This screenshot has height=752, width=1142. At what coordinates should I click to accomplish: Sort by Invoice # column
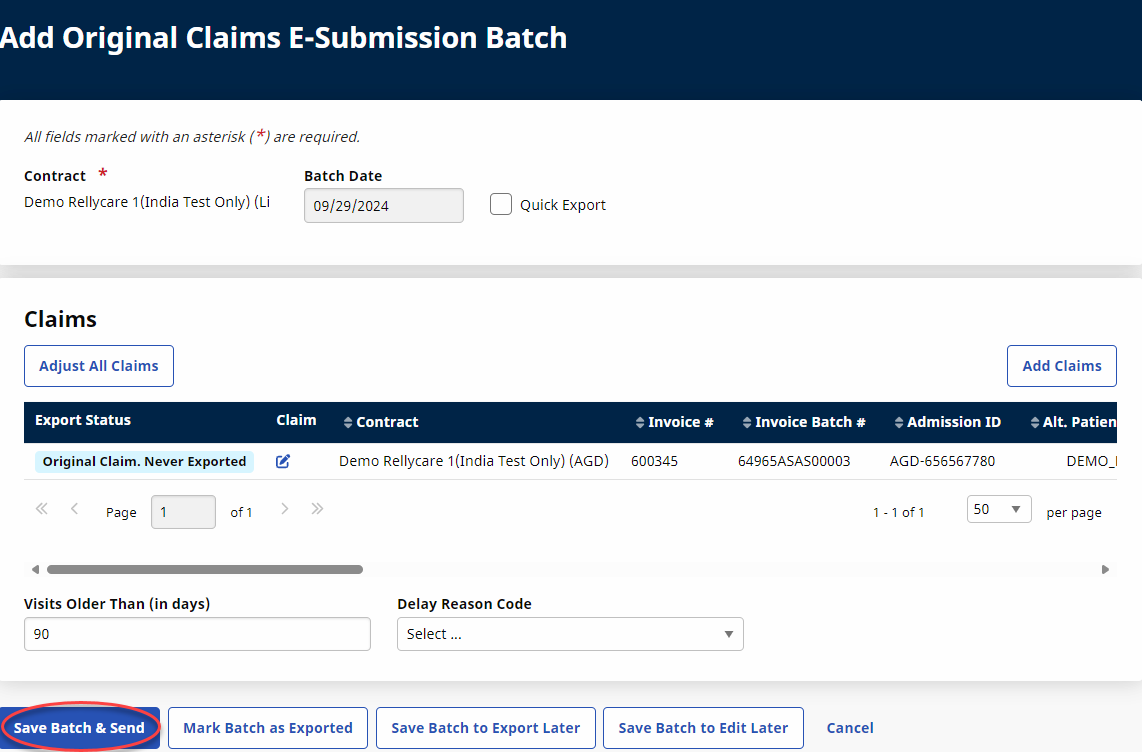pyautogui.click(x=675, y=422)
